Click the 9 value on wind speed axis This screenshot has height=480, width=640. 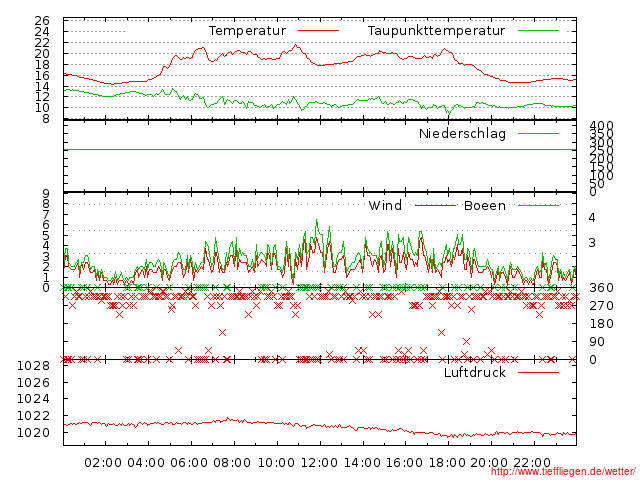[46, 193]
